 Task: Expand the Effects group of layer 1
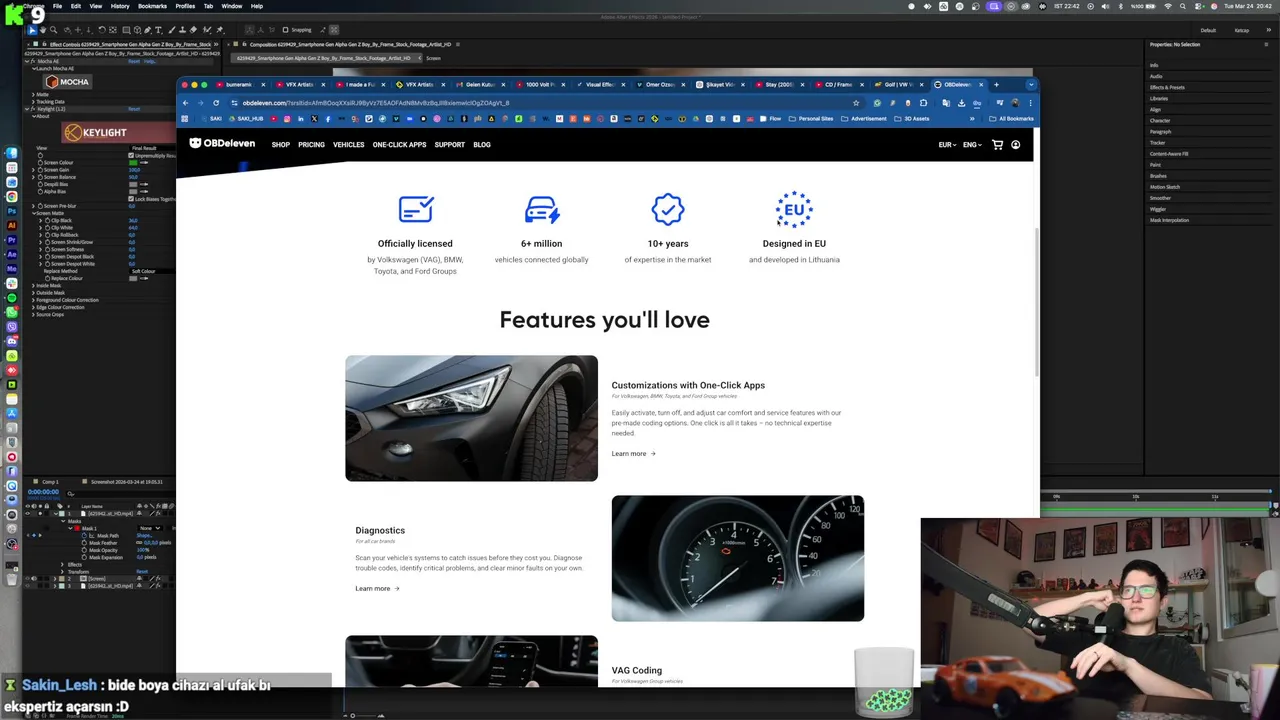coord(62,565)
